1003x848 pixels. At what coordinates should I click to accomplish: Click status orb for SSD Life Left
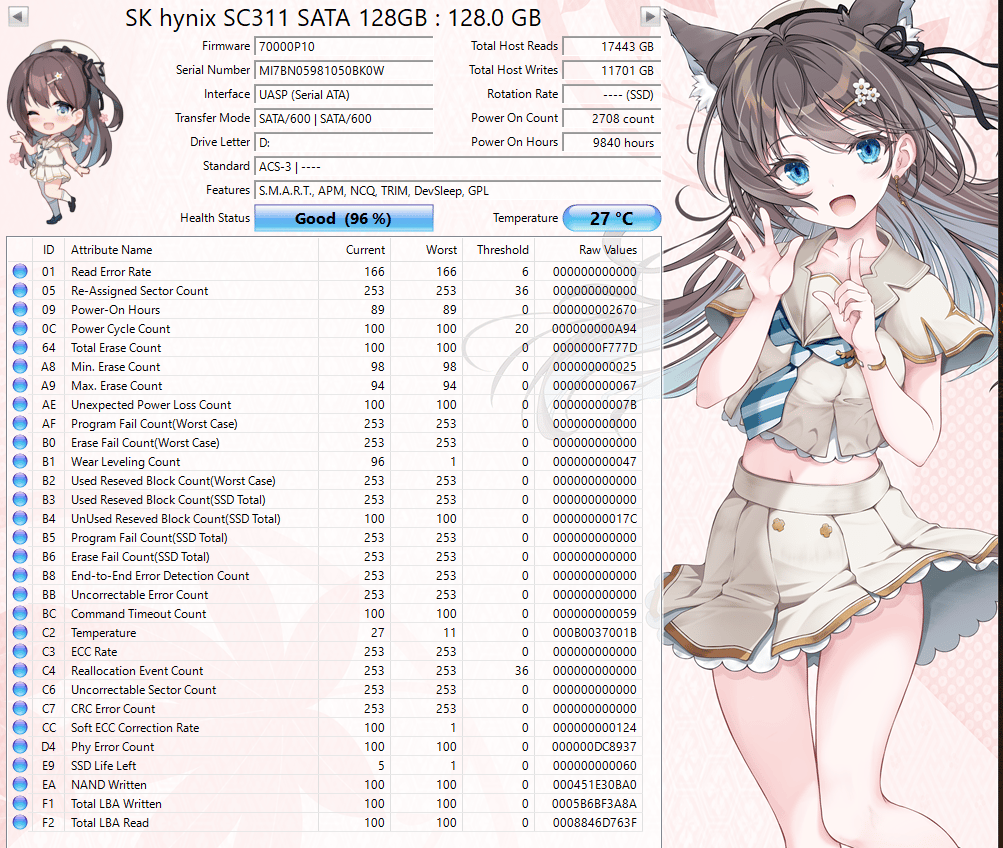[20, 766]
